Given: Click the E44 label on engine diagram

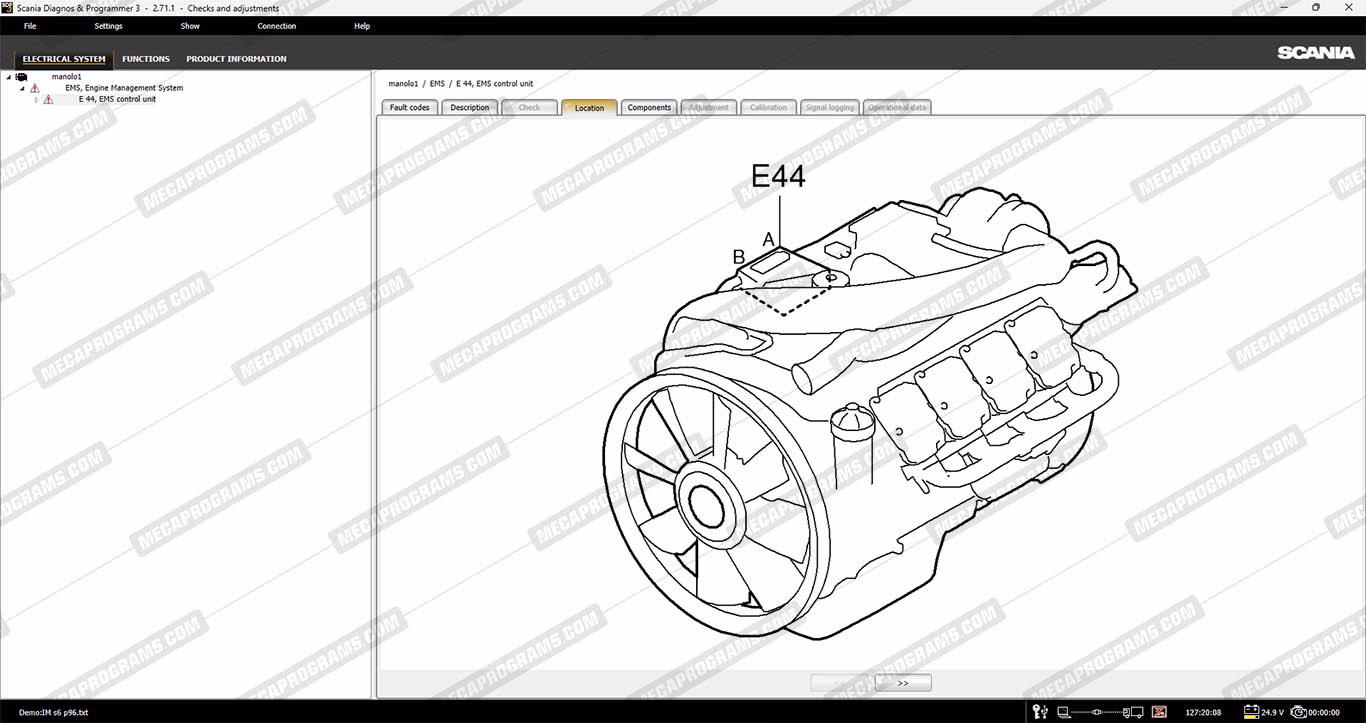Looking at the screenshot, I should tap(778, 177).
